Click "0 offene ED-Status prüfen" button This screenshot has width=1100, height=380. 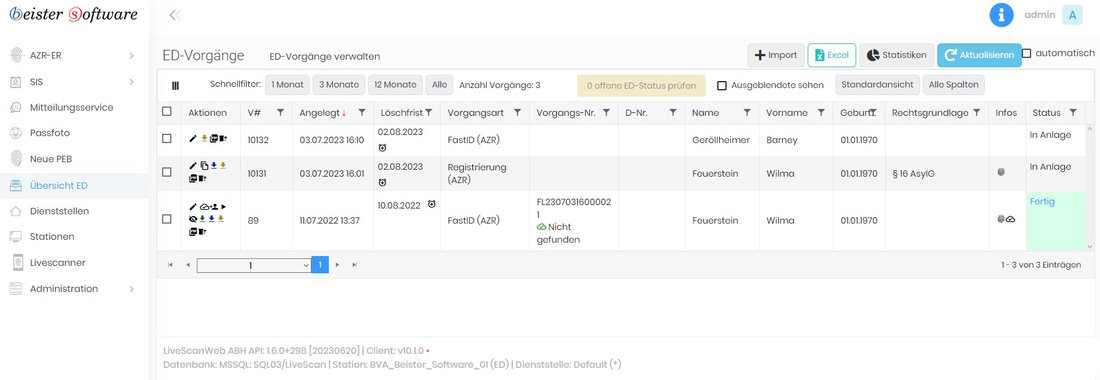[x=640, y=86]
